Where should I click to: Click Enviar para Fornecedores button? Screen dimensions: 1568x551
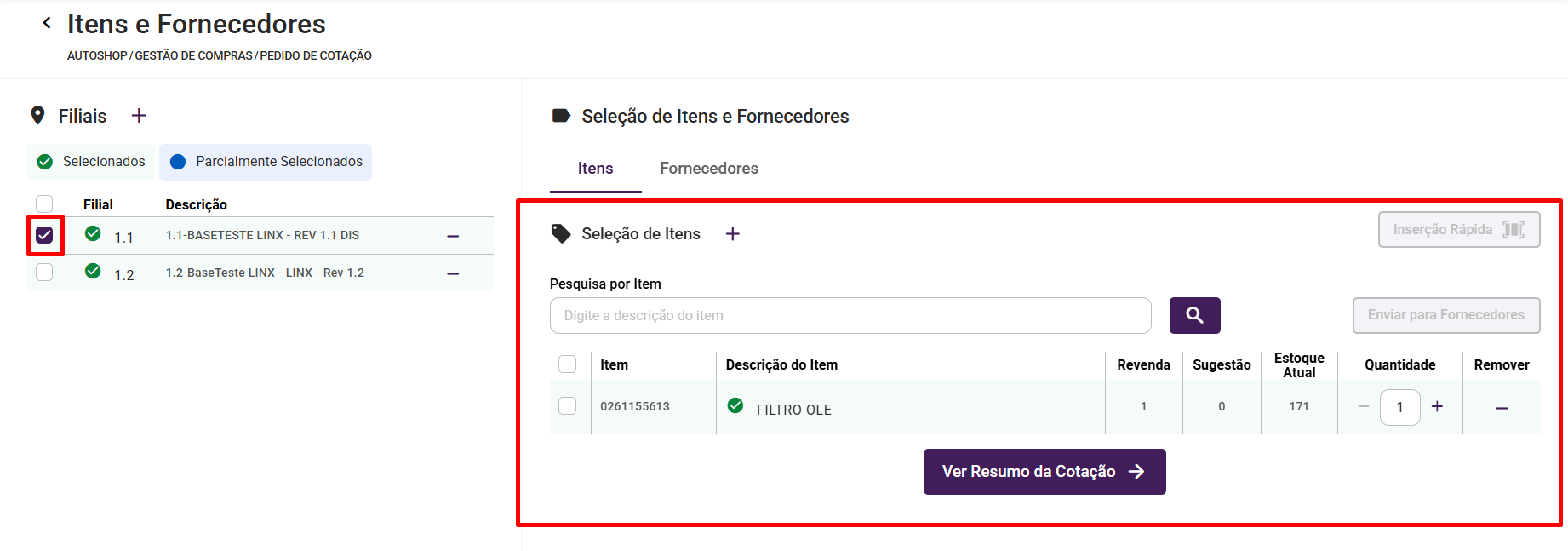click(x=1446, y=315)
